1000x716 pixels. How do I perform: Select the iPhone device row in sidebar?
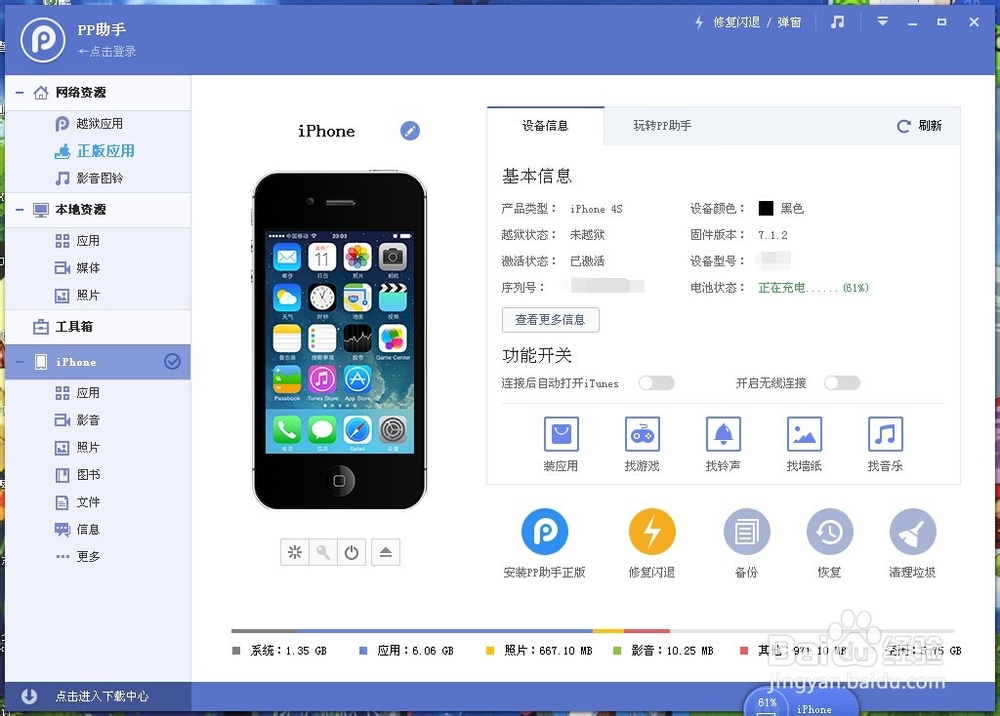98,362
